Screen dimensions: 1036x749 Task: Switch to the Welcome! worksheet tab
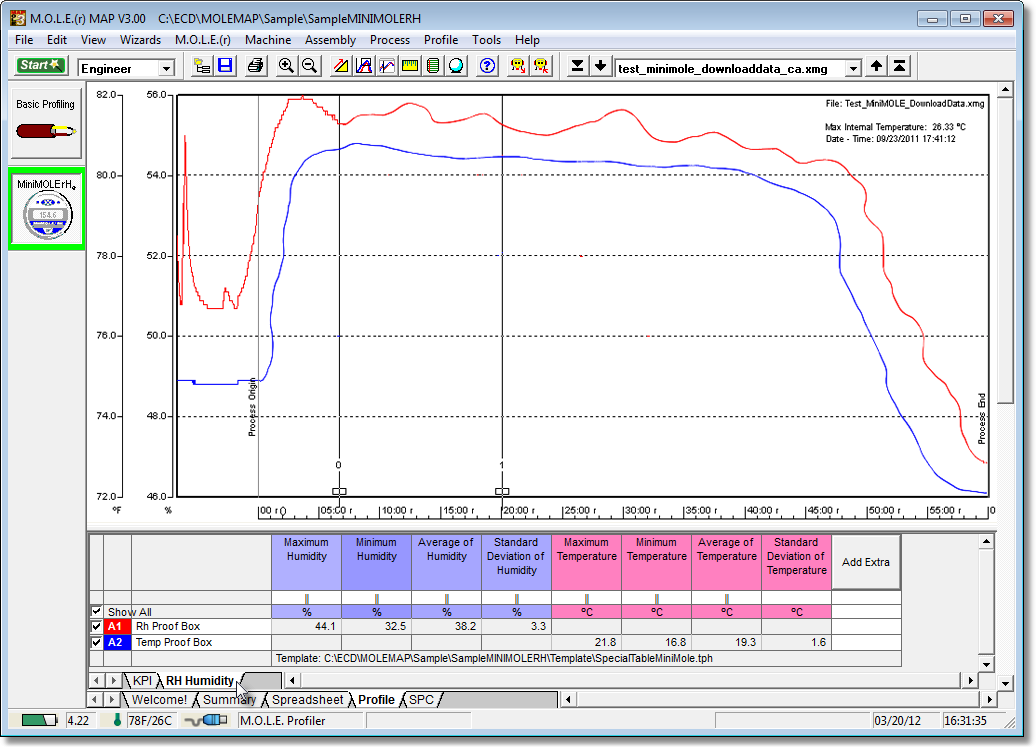click(x=159, y=699)
